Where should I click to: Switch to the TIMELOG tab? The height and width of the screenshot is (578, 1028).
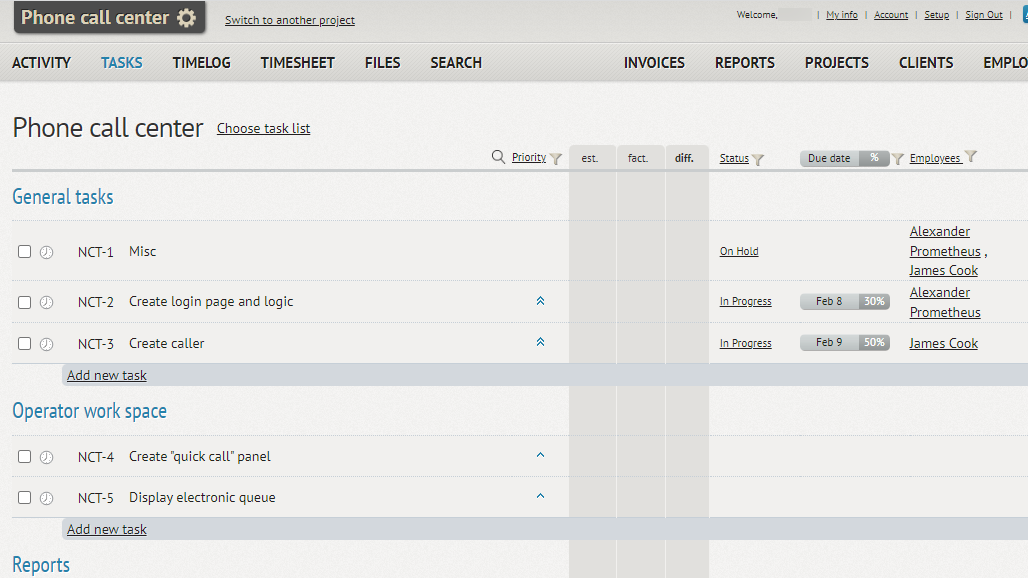tap(201, 63)
